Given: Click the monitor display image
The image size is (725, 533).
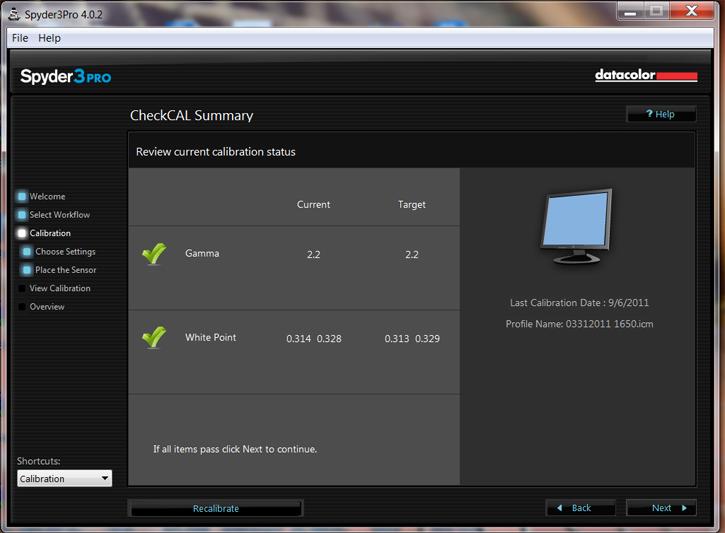Looking at the screenshot, I should tap(577, 226).
